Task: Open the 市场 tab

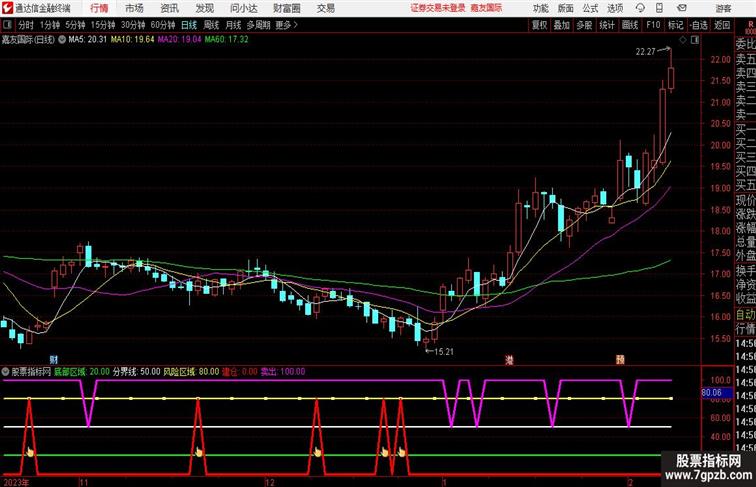Action: point(135,8)
